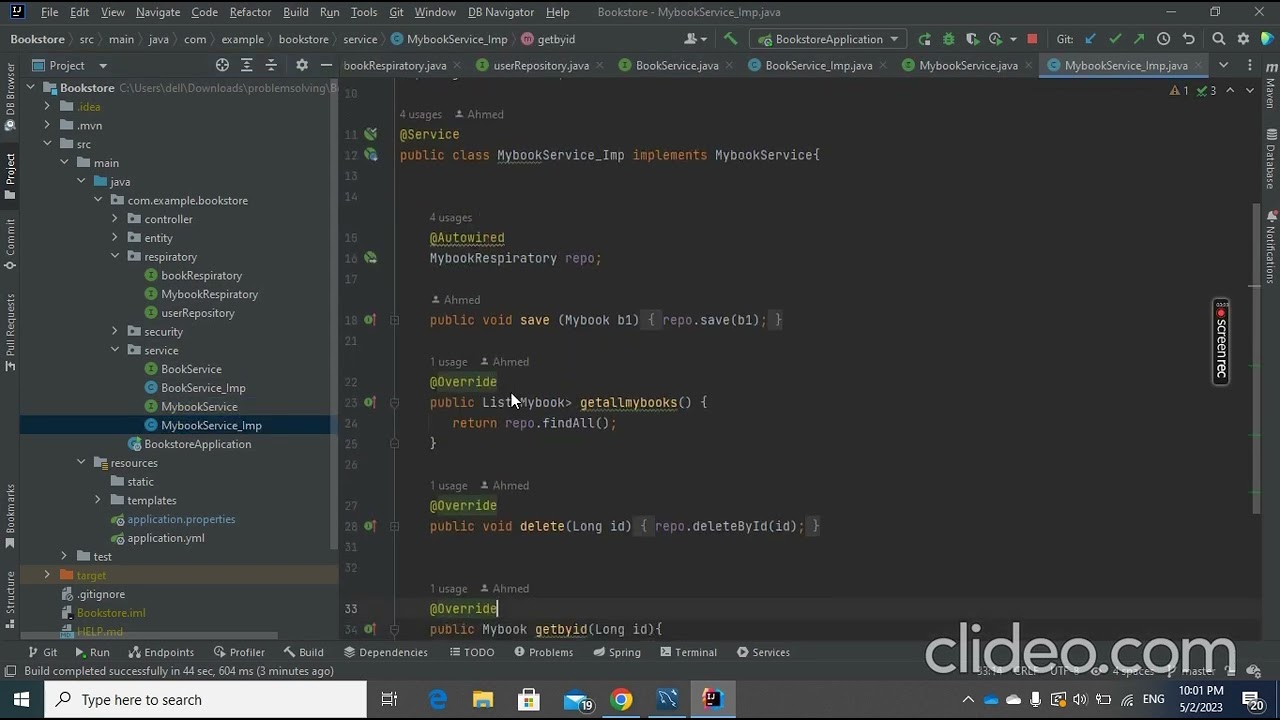The width and height of the screenshot is (1280, 720).
Task: Expand the target folder
Action: tap(47, 575)
